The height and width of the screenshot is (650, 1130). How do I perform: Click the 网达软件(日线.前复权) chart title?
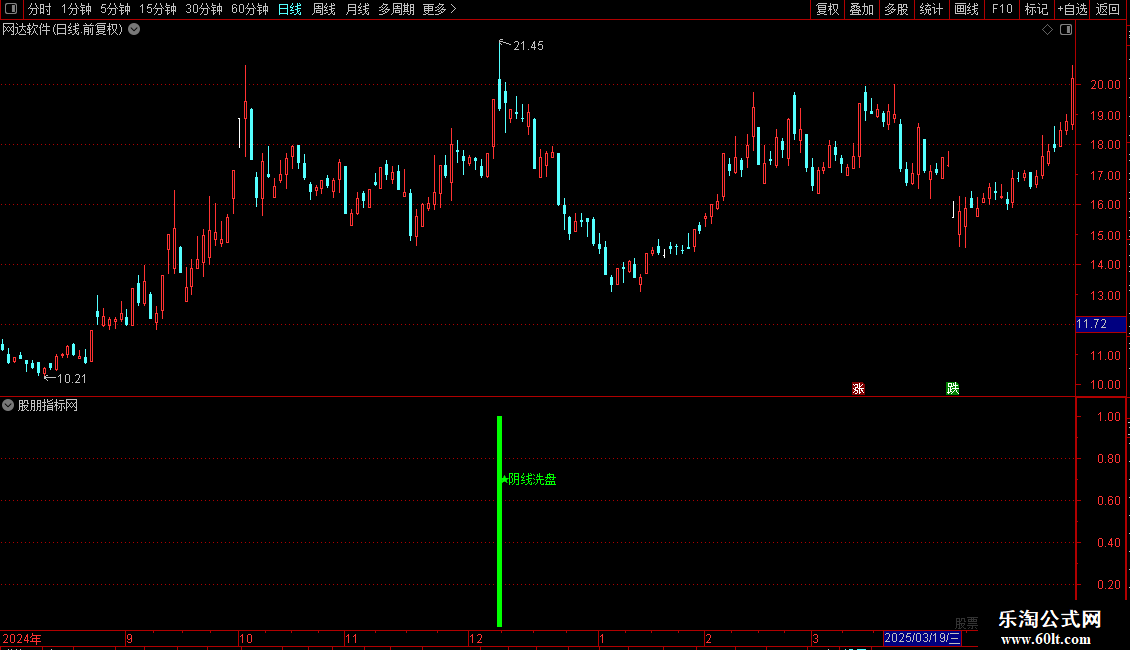(x=63, y=30)
